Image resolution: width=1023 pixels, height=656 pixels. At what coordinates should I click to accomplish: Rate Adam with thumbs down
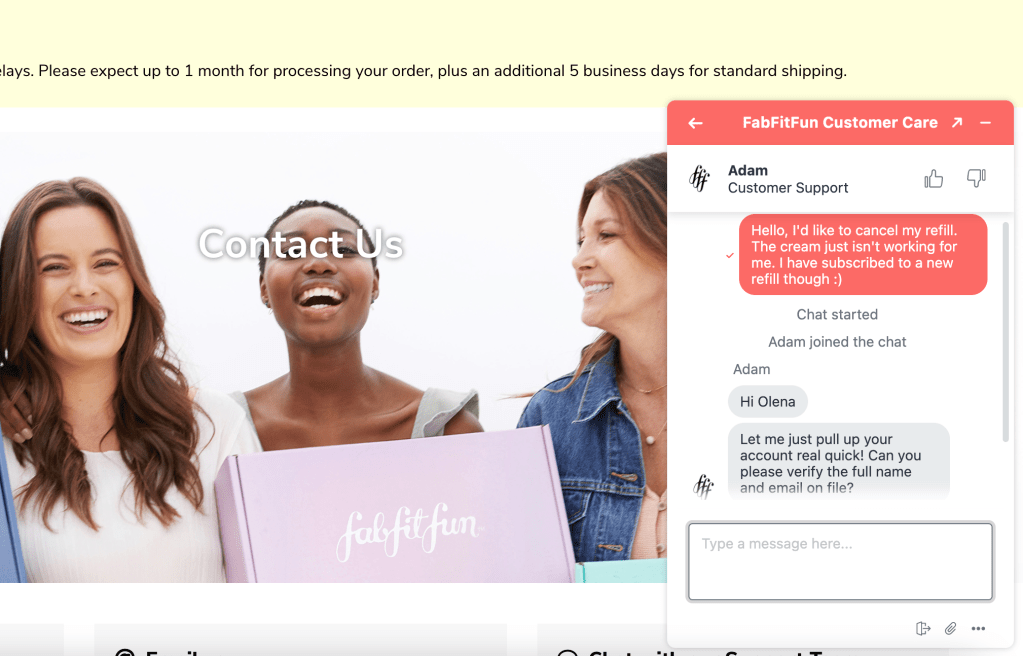pyautogui.click(x=976, y=178)
